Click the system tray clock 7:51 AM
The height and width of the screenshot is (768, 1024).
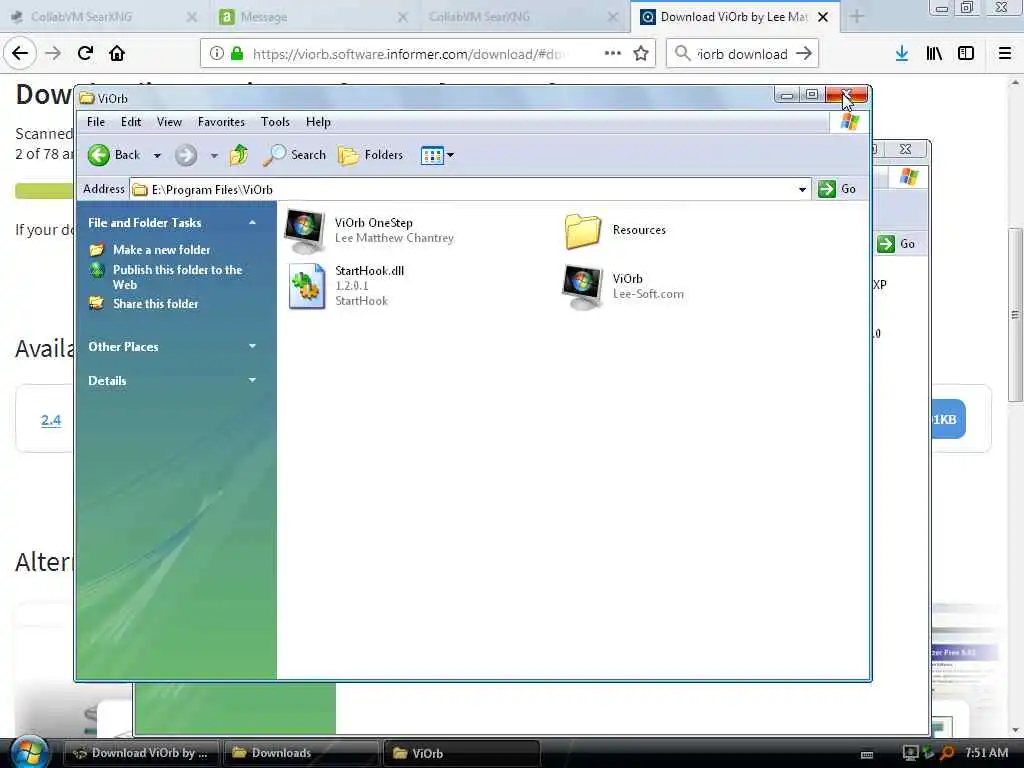tap(986, 753)
